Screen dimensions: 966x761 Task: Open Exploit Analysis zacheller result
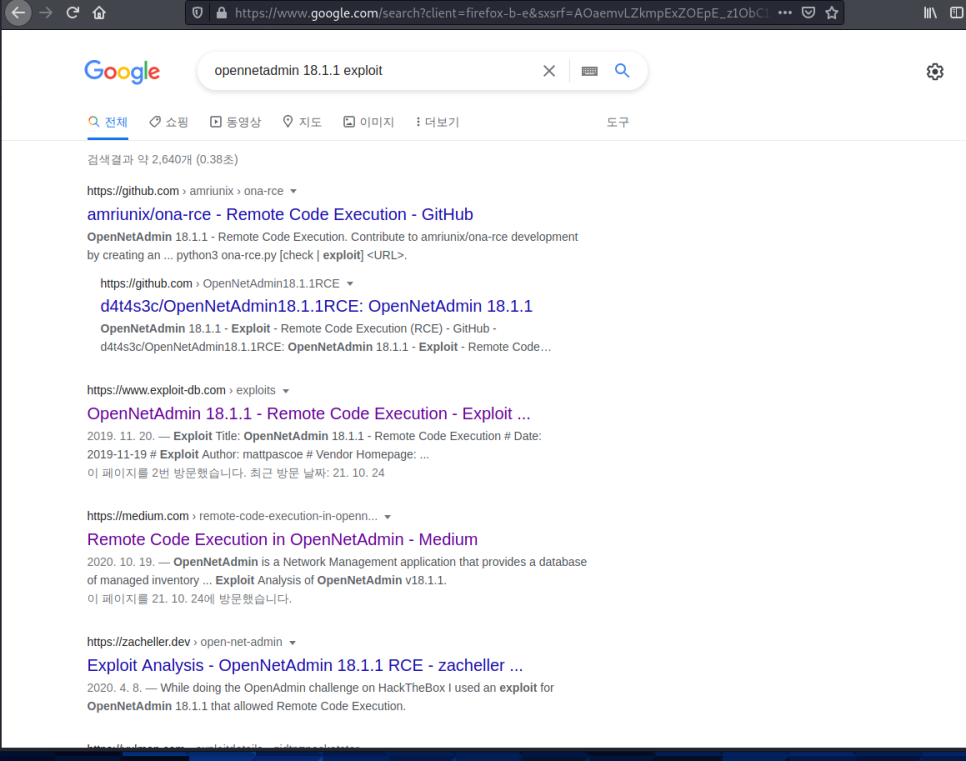click(304, 665)
